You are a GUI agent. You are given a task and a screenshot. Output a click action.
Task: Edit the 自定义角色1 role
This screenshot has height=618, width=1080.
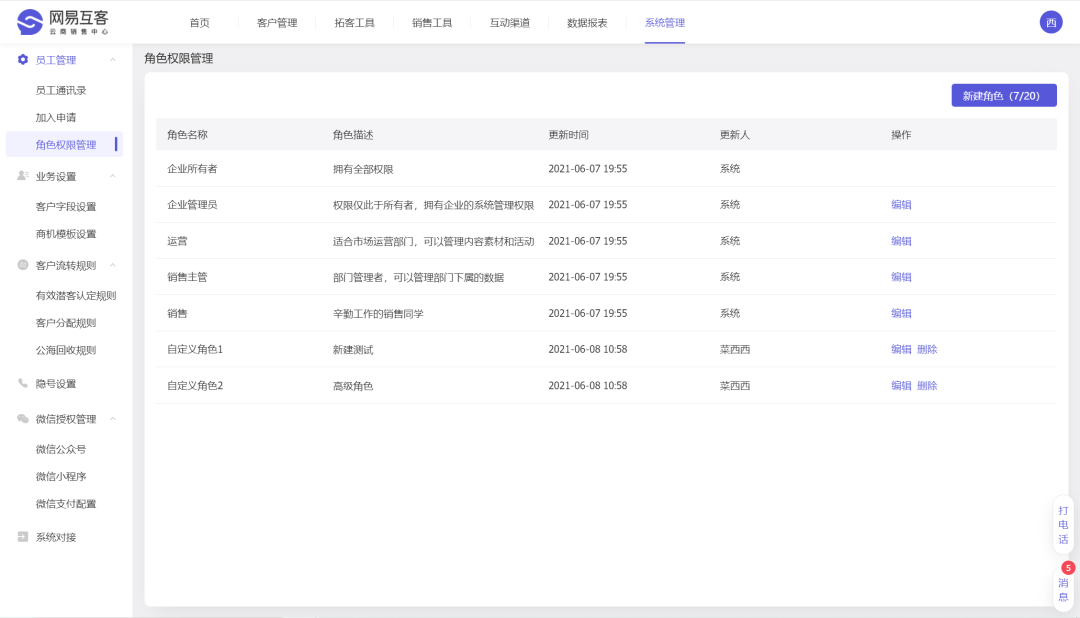(901, 349)
